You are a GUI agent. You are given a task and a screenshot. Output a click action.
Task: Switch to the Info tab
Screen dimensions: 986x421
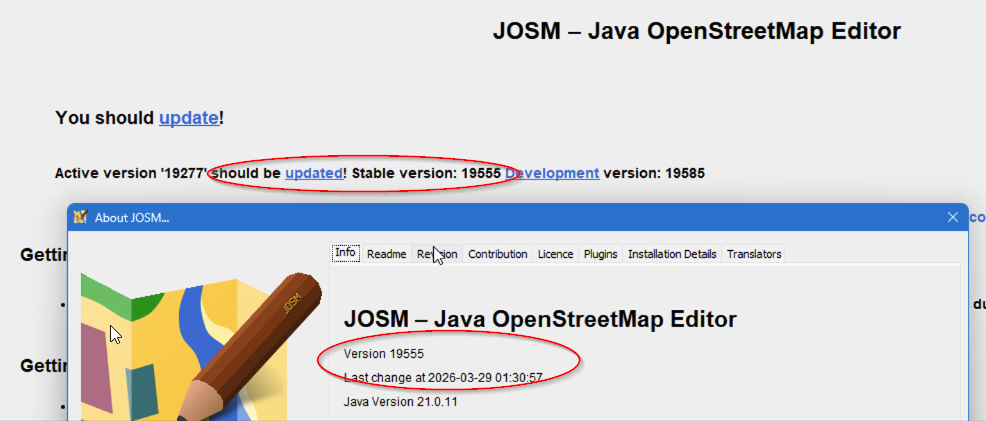(345, 253)
